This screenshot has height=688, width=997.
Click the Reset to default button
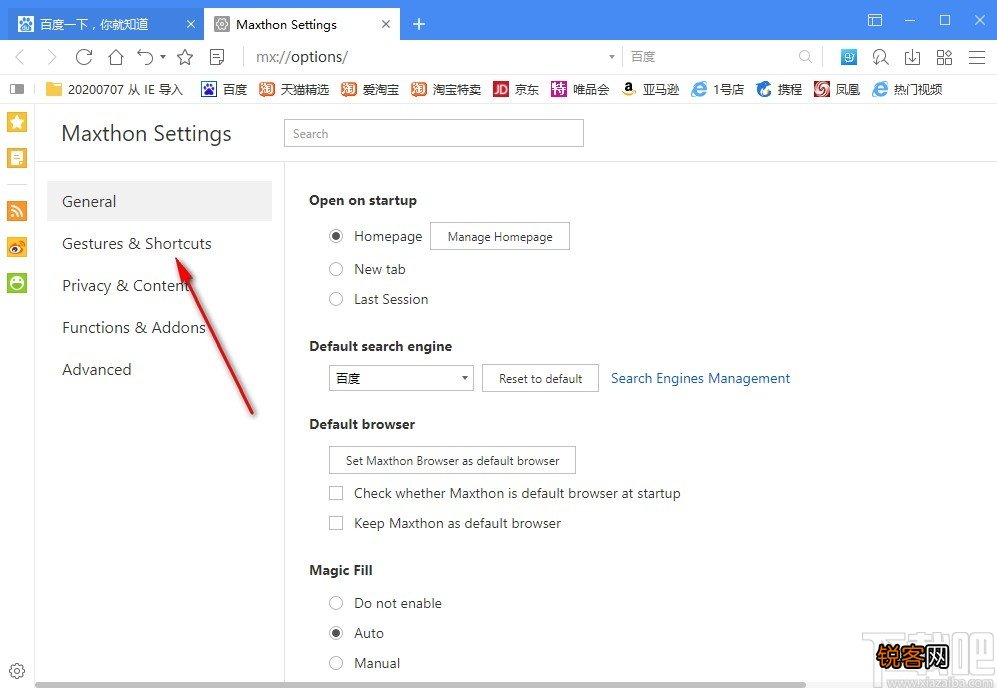[x=540, y=378]
